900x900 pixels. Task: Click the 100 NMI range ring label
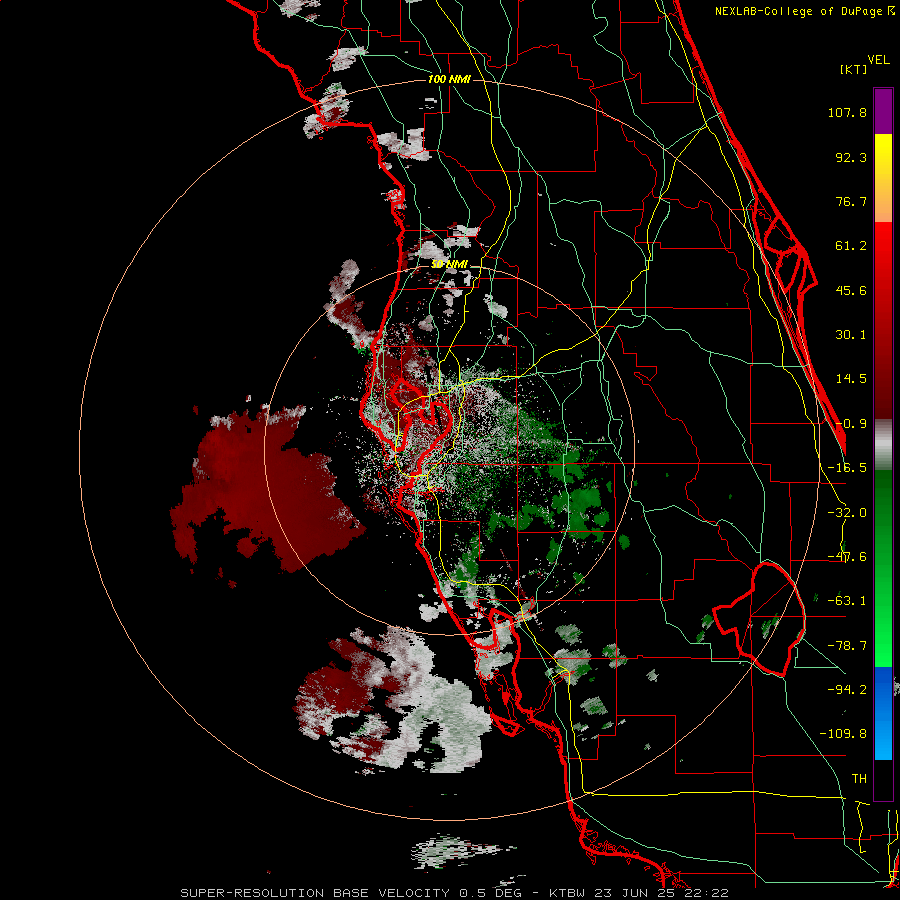[x=449, y=79]
